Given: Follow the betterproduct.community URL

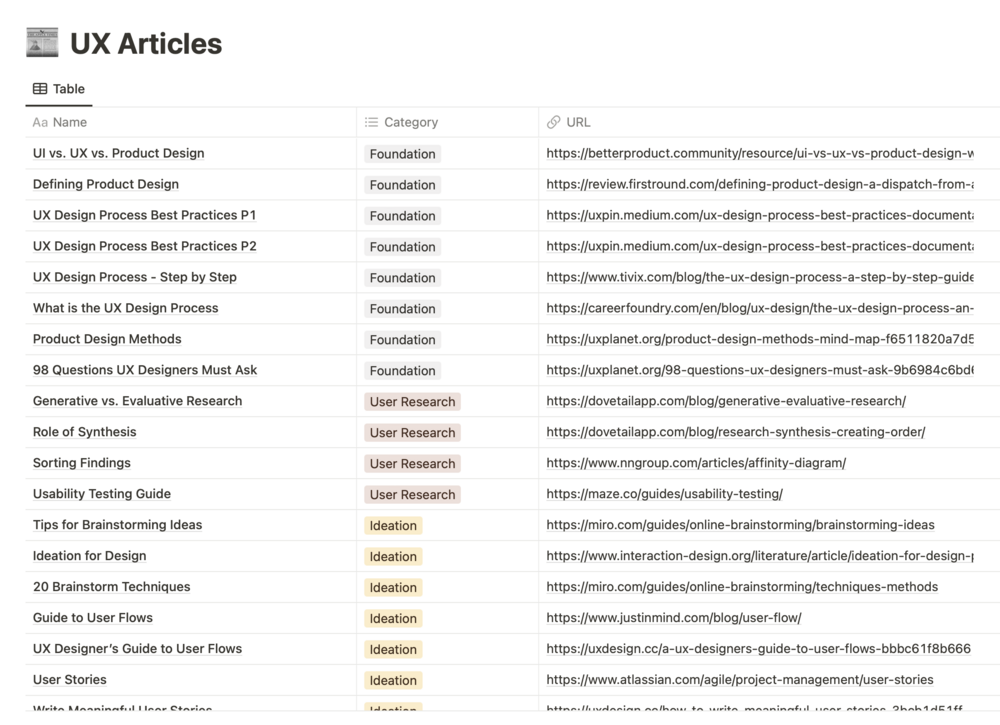Looking at the screenshot, I should click(760, 153).
